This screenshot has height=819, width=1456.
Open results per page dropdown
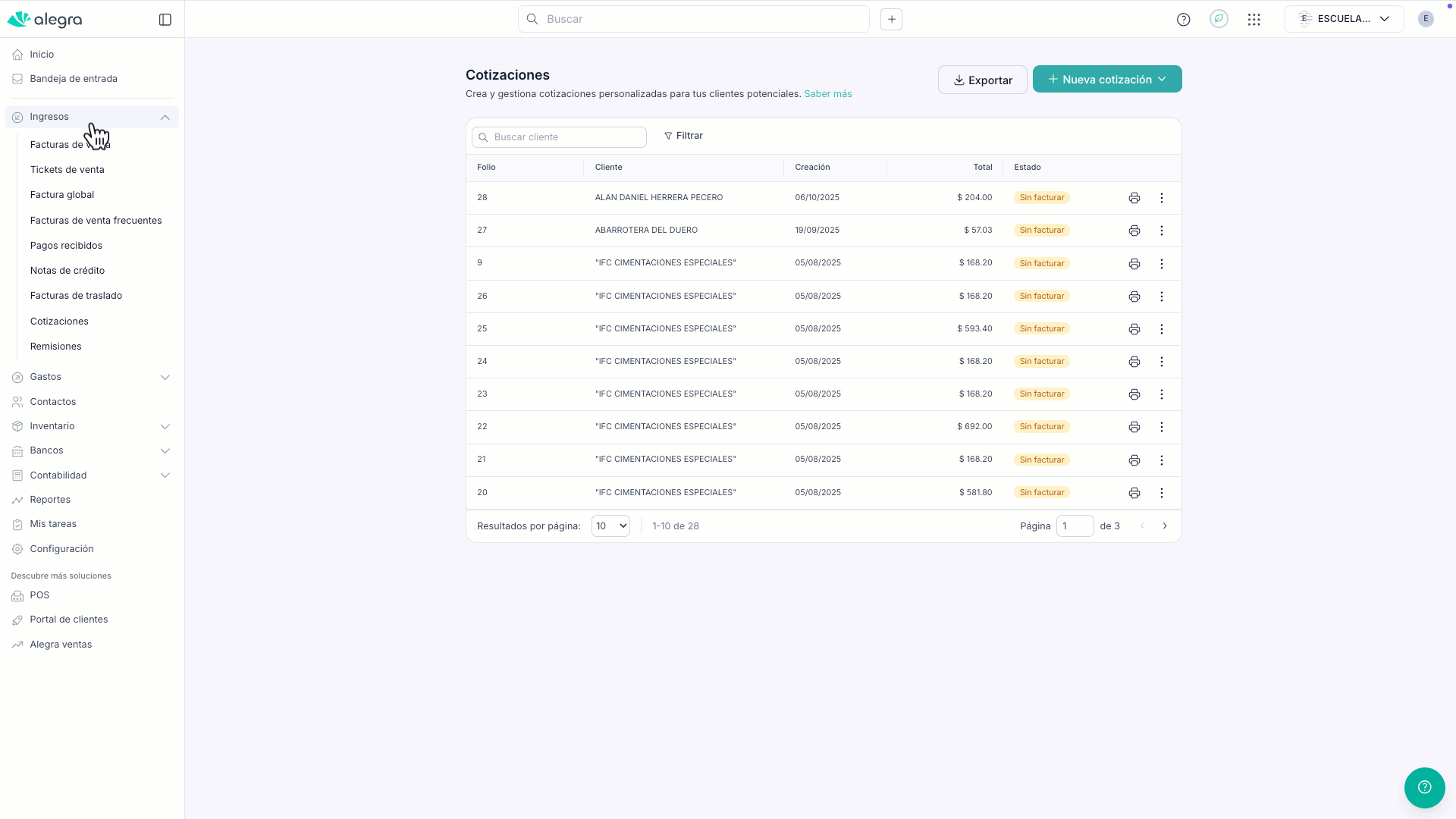[610, 526]
